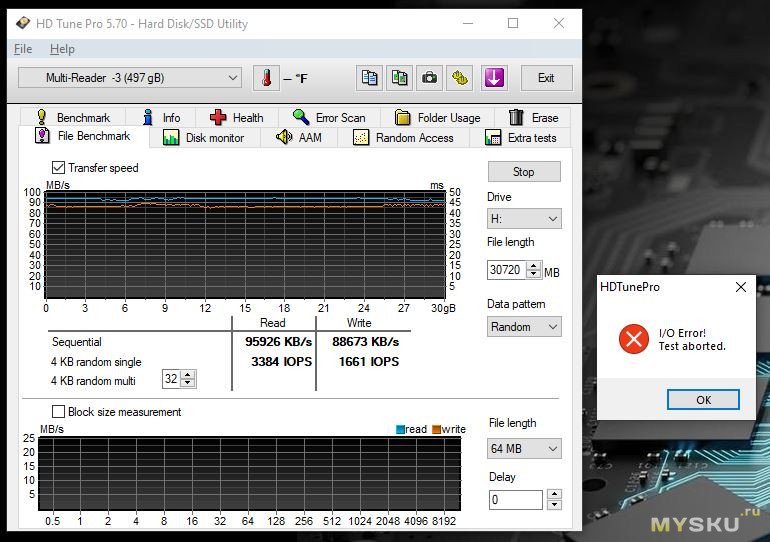Viewport: 770px width, 542px height.
Task: Click the 30720 file length field
Action: coord(506,270)
